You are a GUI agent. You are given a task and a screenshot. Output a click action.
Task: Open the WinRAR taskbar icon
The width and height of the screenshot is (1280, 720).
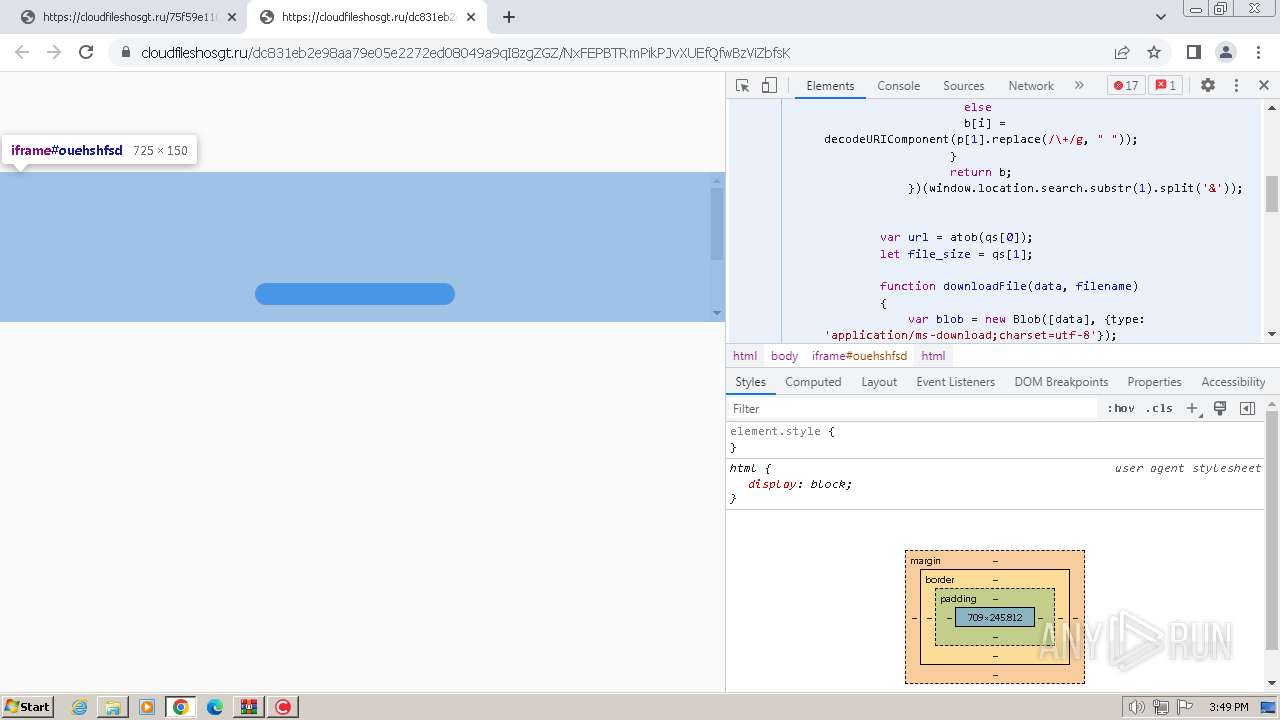click(x=248, y=707)
